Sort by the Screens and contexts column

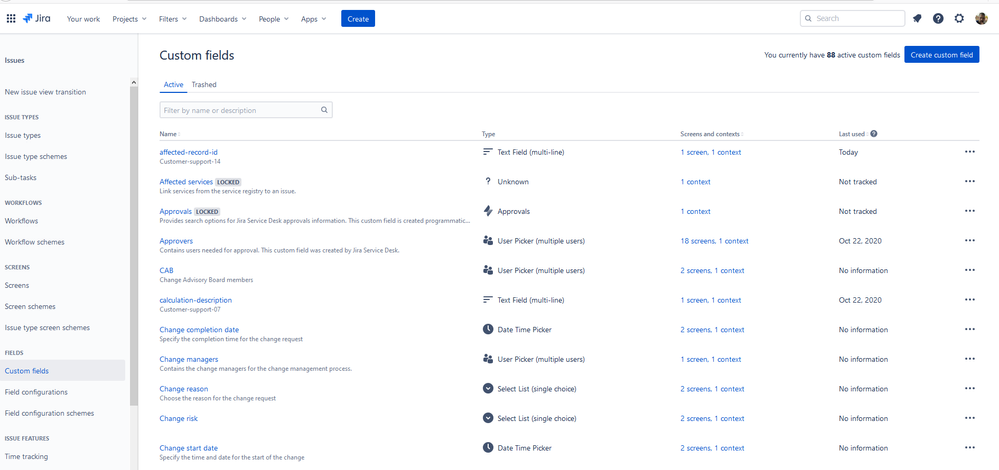tap(712, 134)
